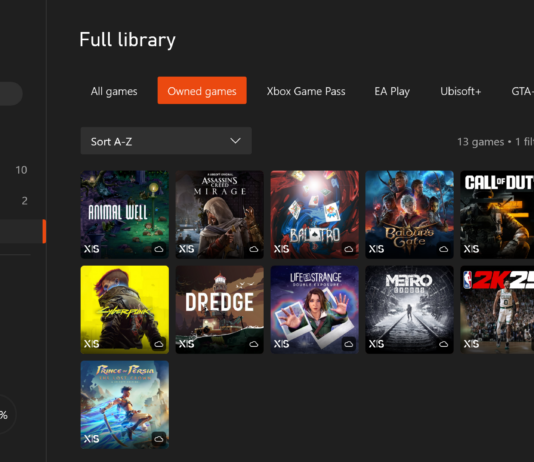Click the X|S badge on Cyberpunk

92,344
